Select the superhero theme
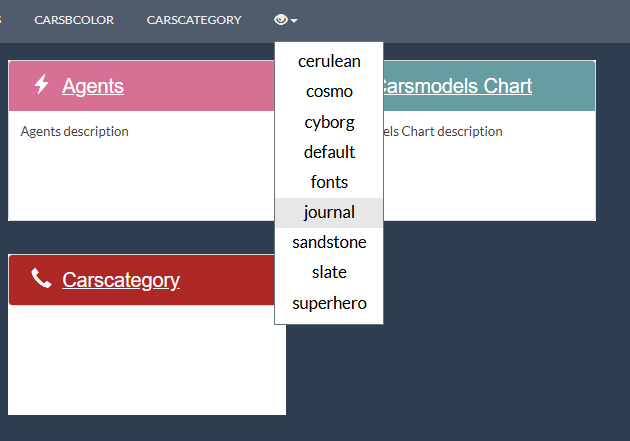630x441 pixels. click(x=329, y=303)
